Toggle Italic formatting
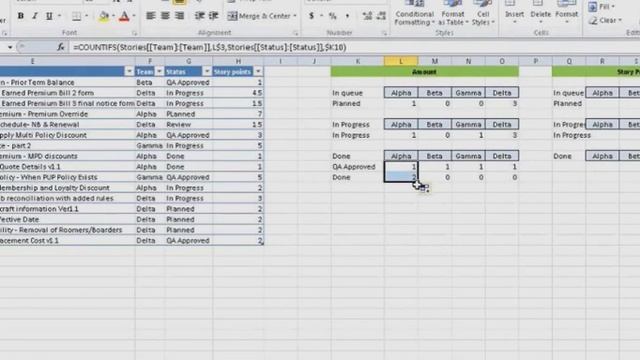 [x=35, y=16]
